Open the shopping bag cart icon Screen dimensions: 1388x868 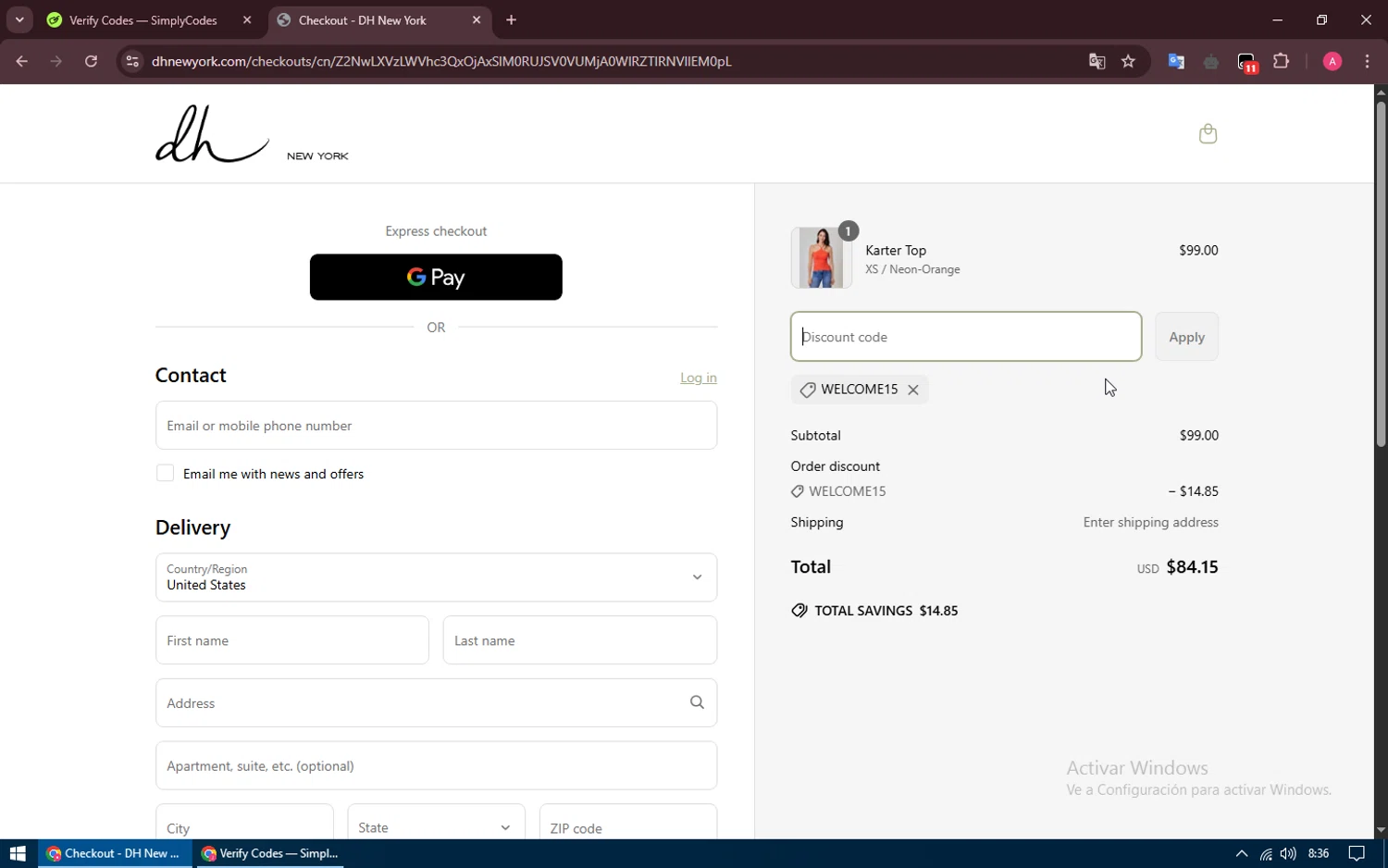click(1208, 134)
